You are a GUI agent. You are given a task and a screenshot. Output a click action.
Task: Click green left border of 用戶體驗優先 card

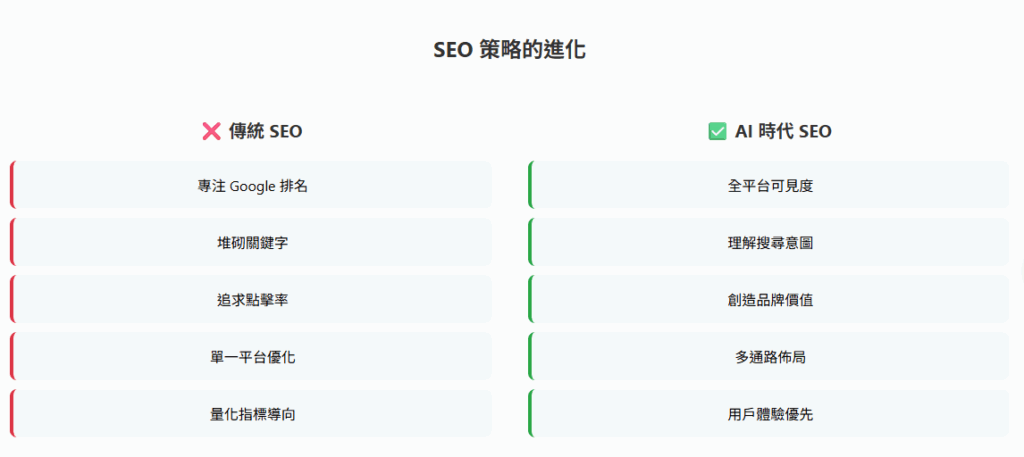(530, 413)
